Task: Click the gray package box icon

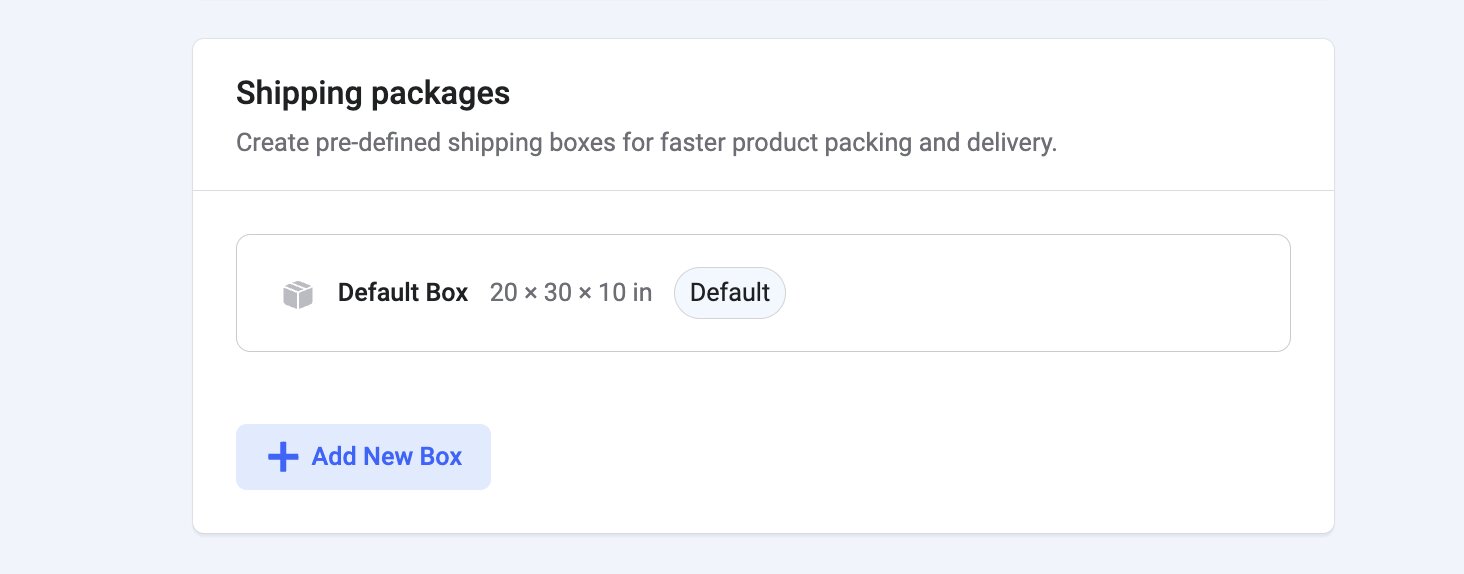Action: (298, 294)
